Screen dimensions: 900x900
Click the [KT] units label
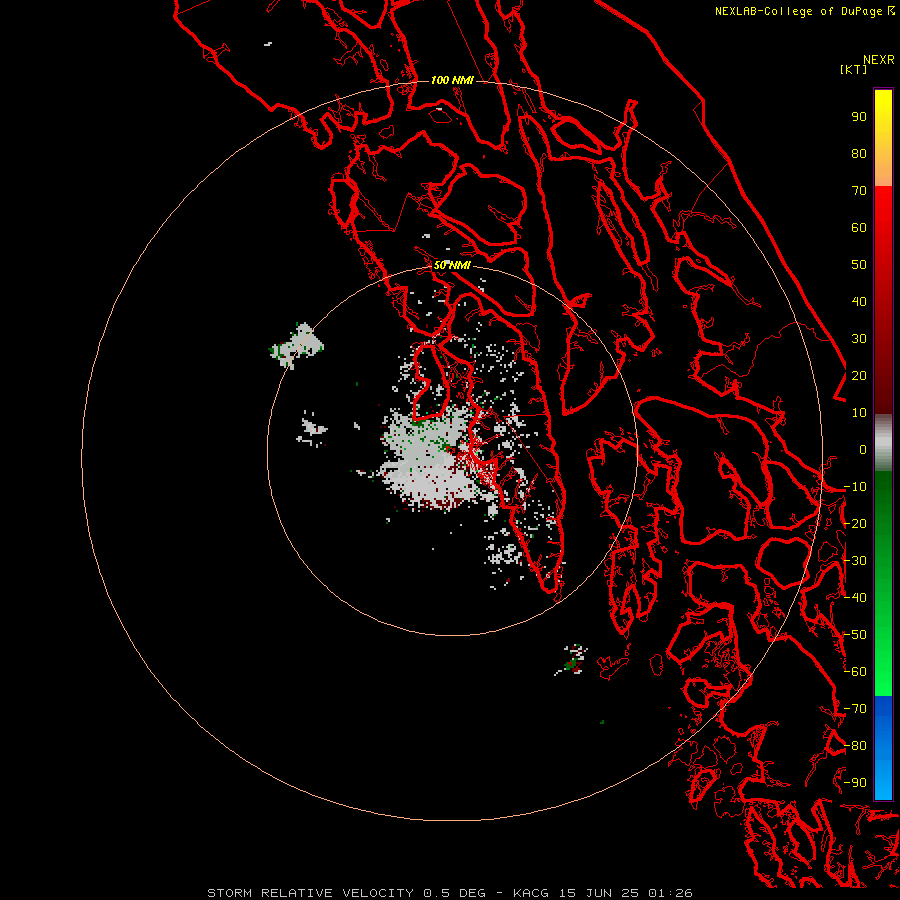[853, 69]
